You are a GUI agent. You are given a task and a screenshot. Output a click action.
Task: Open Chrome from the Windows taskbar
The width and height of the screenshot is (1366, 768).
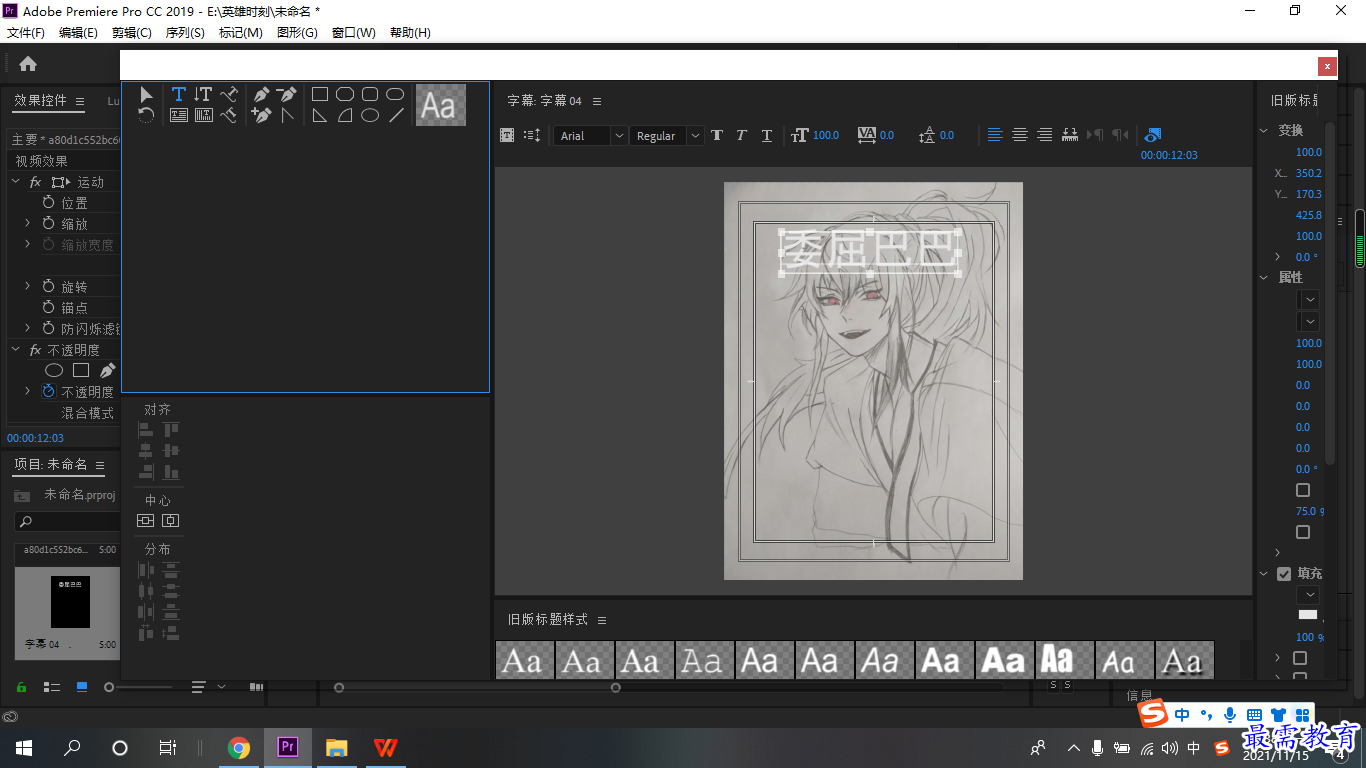(239, 747)
